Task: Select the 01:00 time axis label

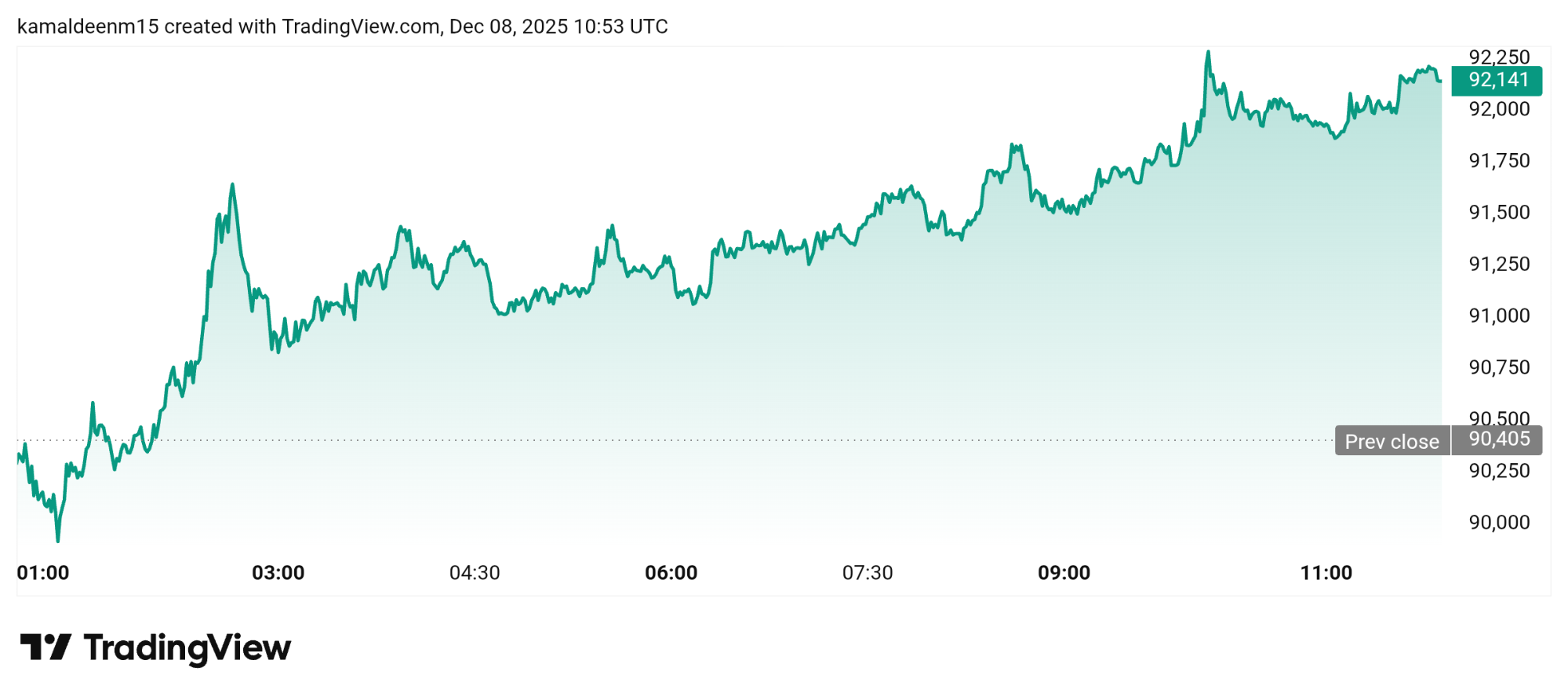Action: pos(43,573)
